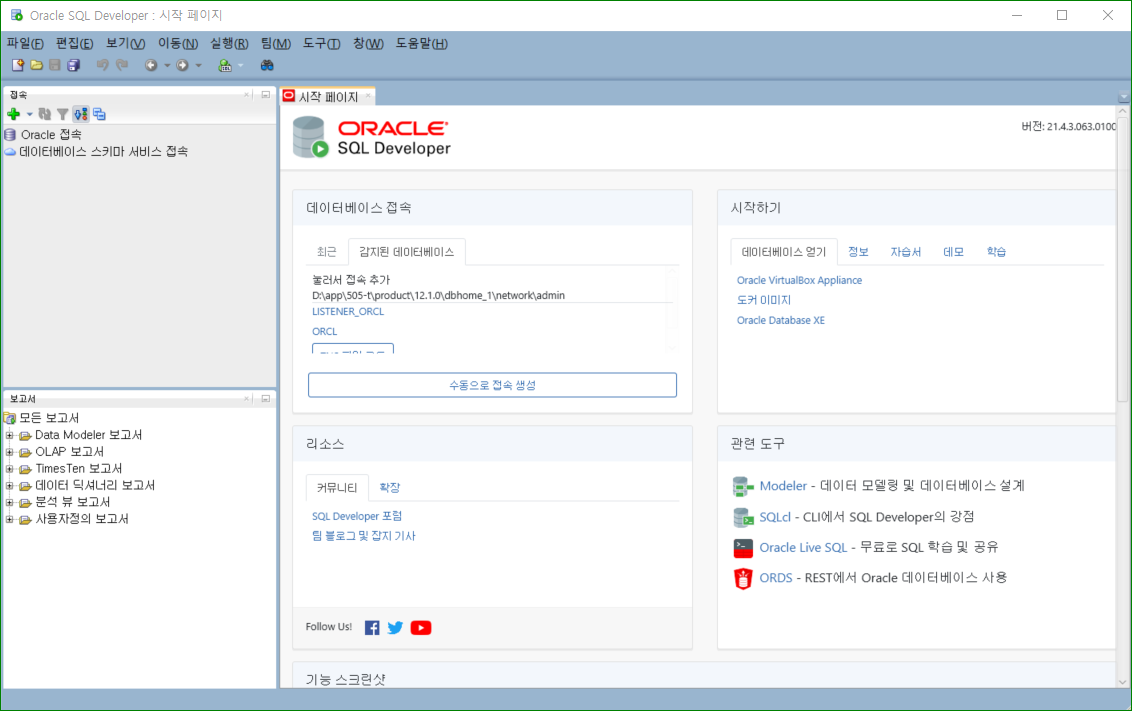Open the 도구(T) menu
The height and width of the screenshot is (711, 1132).
click(321, 43)
